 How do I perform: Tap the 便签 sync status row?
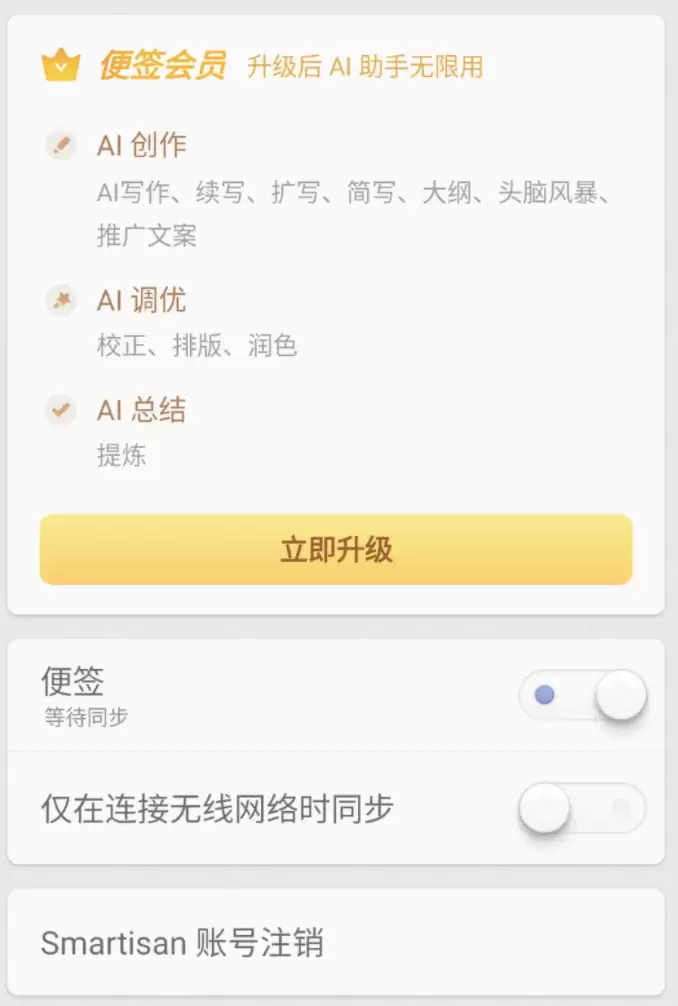[x=200, y=694]
